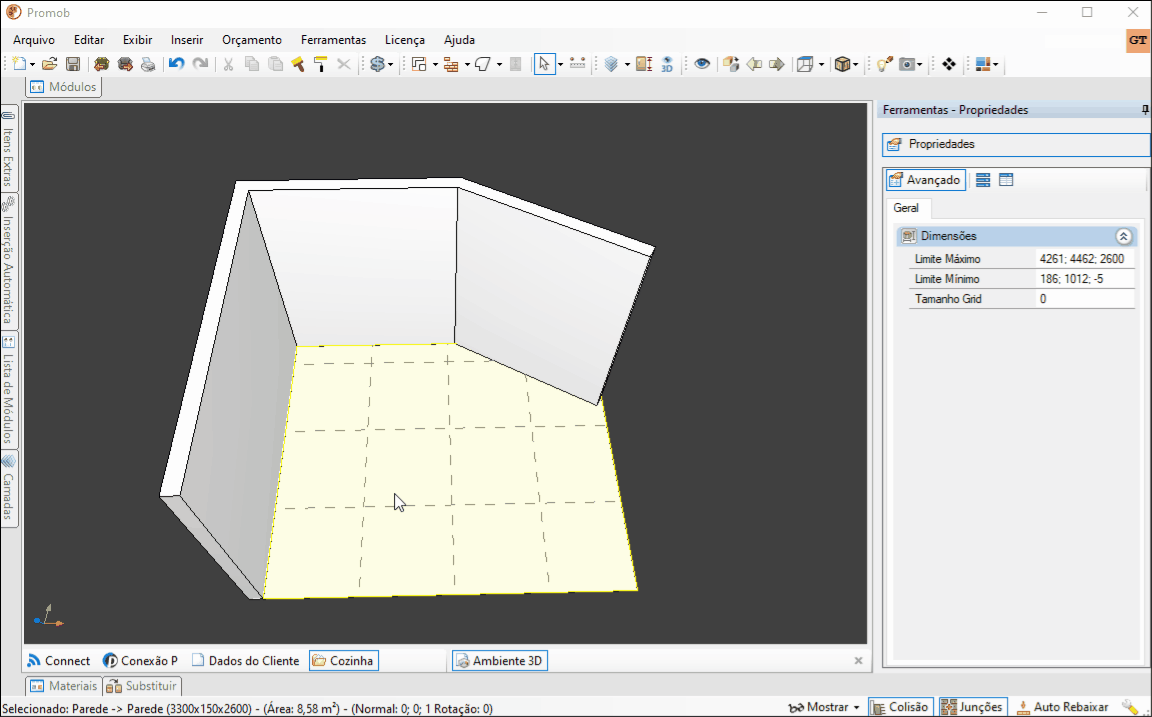Click the 3D globe icon
Viewport: 1152px width, 717px height.
(667, 65)
